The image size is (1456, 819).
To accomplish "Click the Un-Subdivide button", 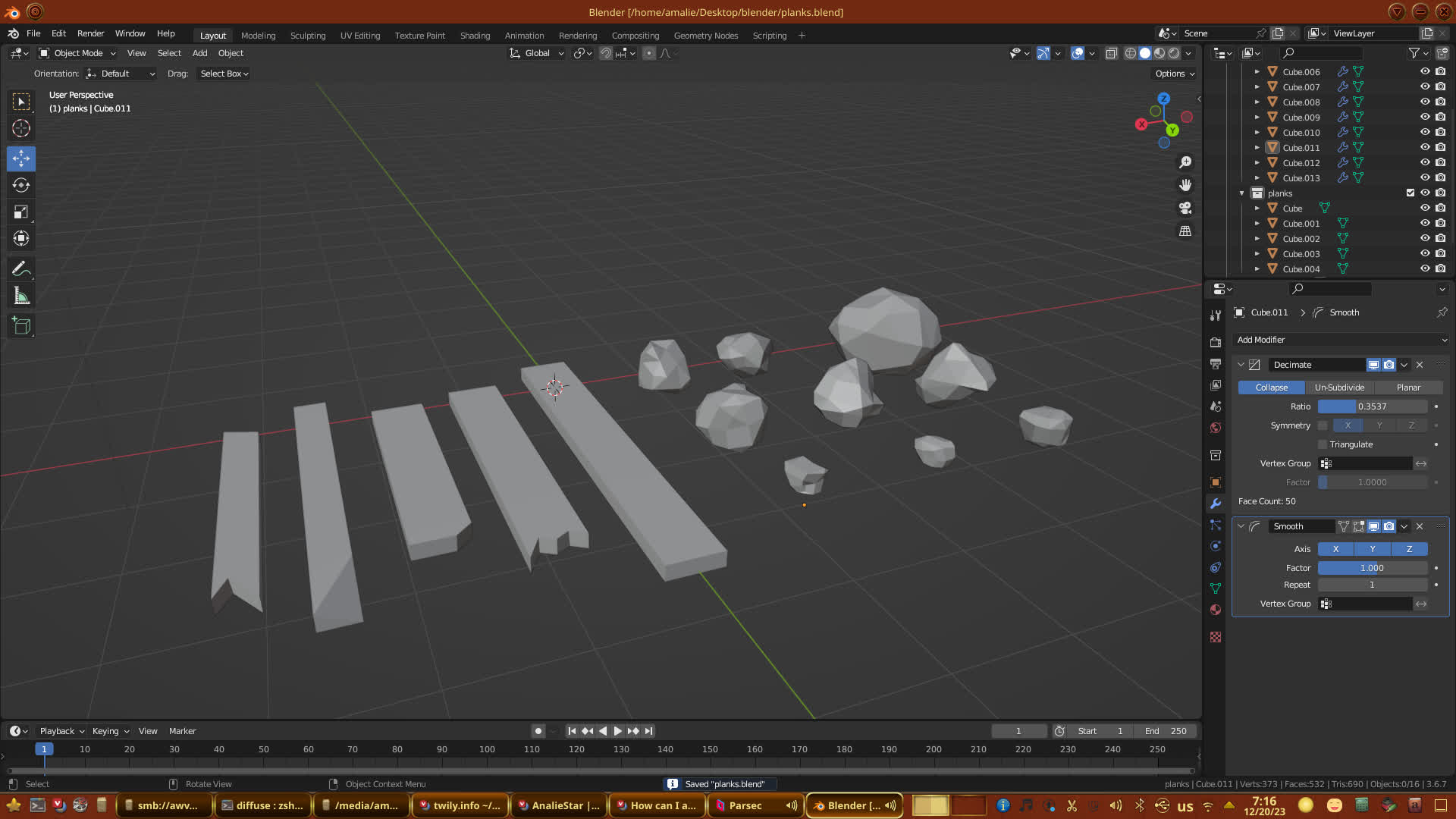I will (x=1339, y=388).
